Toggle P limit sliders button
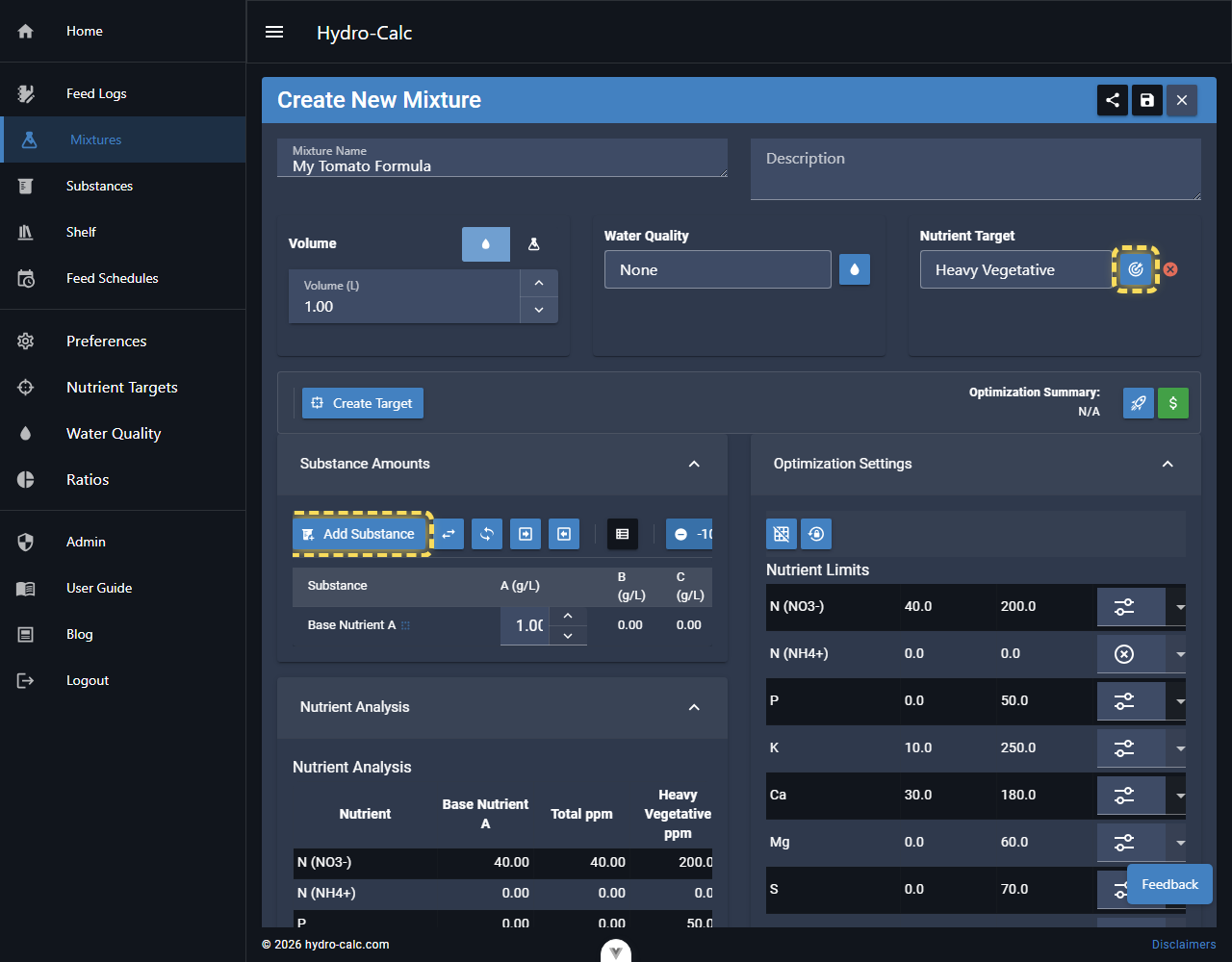The width and height of the screenshot is (1232, 962). coord(1131,701)
